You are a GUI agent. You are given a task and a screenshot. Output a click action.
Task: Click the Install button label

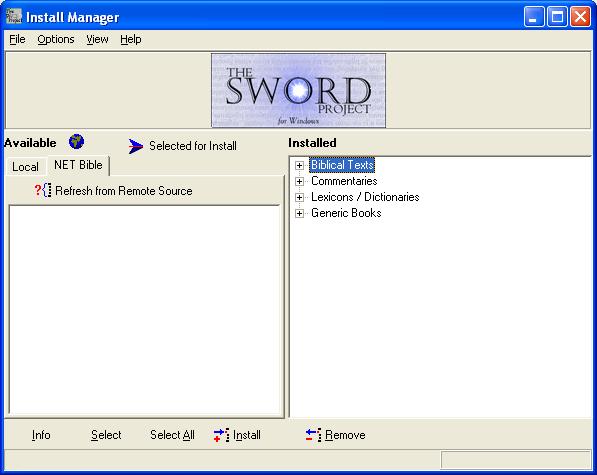click(247, 435)
